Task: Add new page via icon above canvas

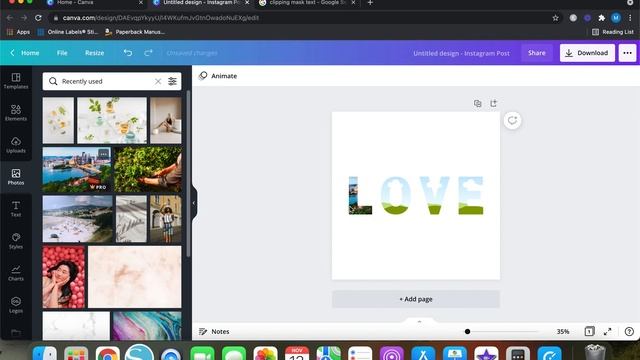Action: pyautogui.click(x=493, y=103)
